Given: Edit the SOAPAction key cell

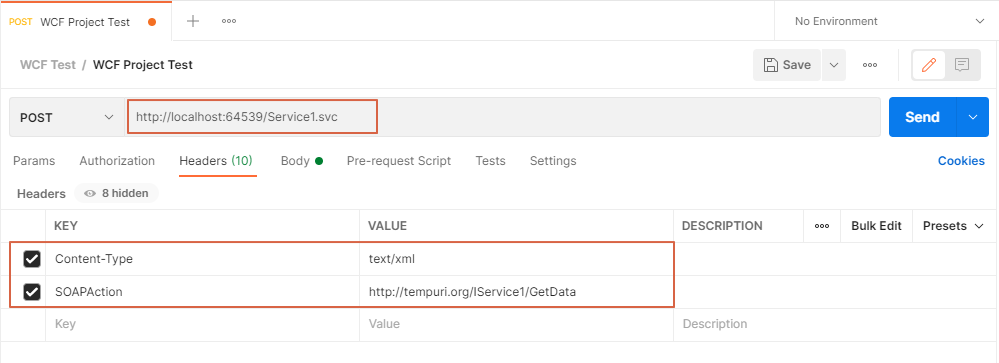Looking at the screenshot, I should point(203,292).
